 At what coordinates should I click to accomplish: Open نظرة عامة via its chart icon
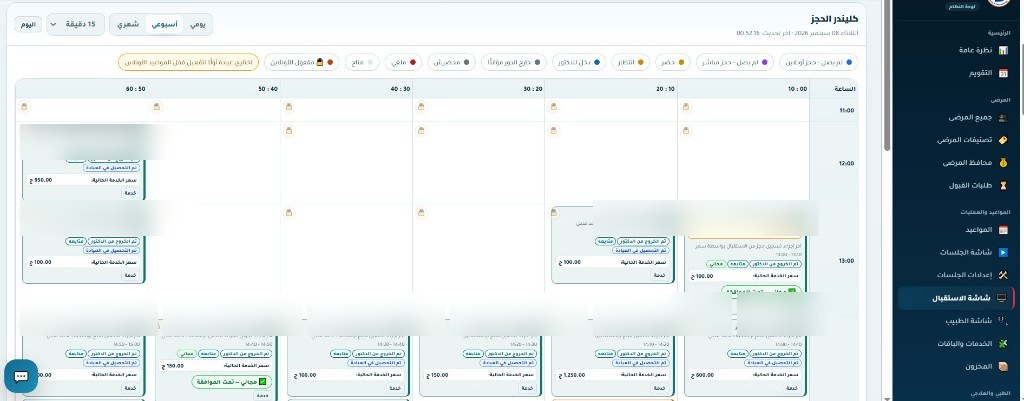[x=1003, y=50]
